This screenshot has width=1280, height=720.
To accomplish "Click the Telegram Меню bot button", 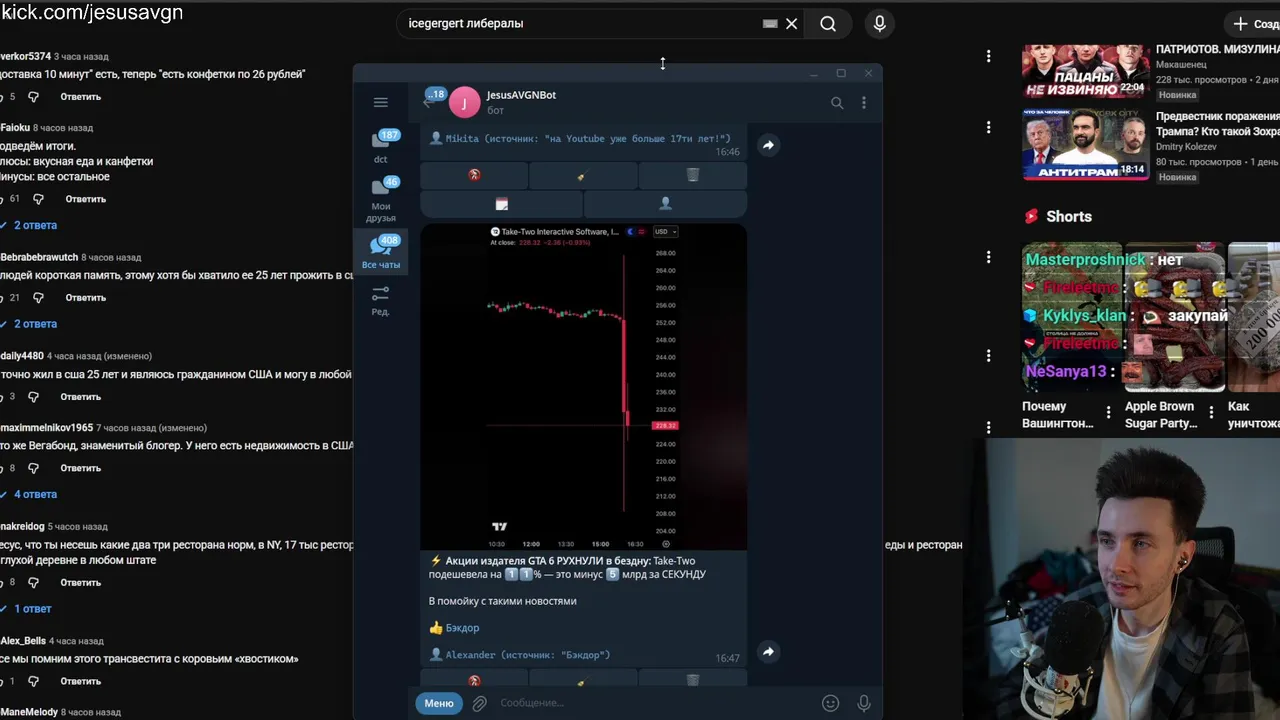I will (439, 703).
